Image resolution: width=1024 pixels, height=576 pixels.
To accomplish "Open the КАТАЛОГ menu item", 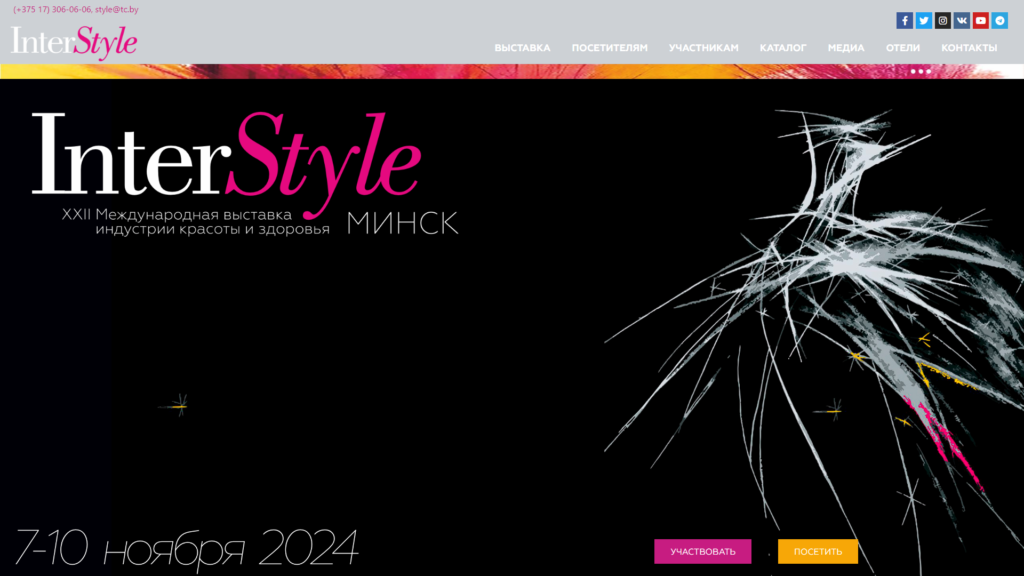I will pos(782,48).
